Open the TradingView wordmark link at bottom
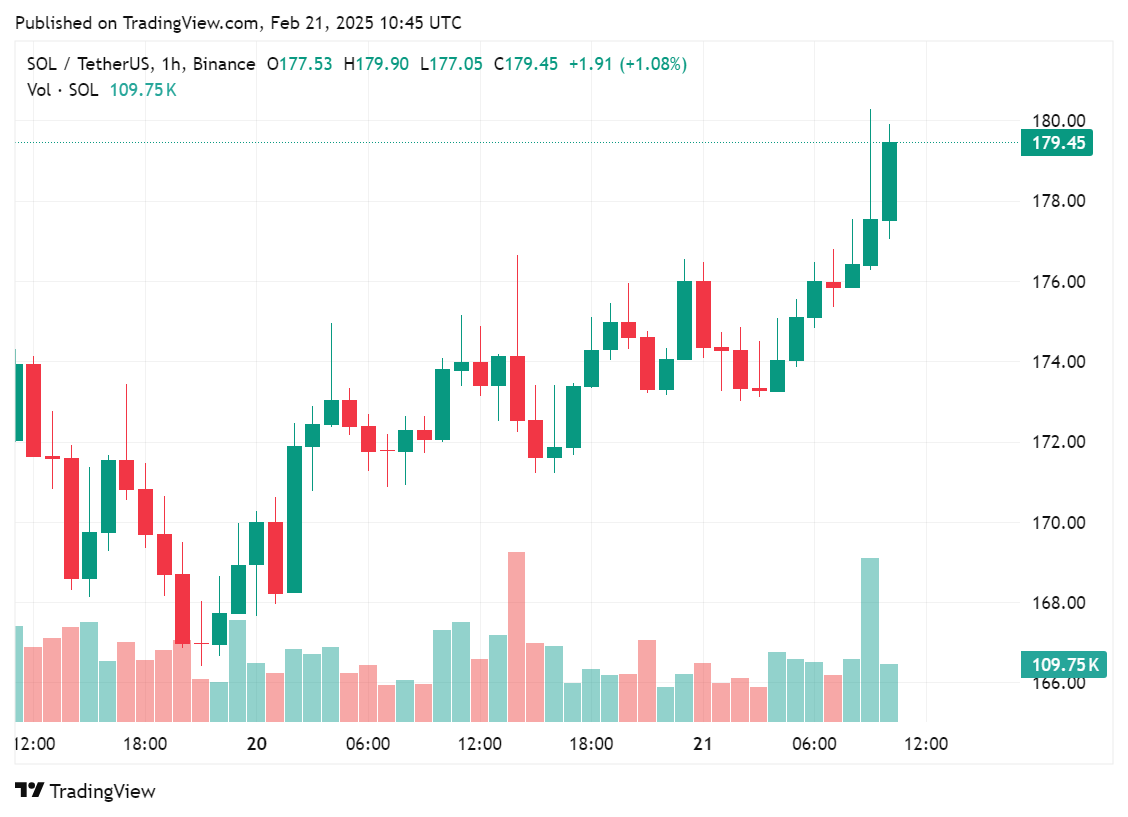This screenshot has height=817, width=1128. (102, 791)
